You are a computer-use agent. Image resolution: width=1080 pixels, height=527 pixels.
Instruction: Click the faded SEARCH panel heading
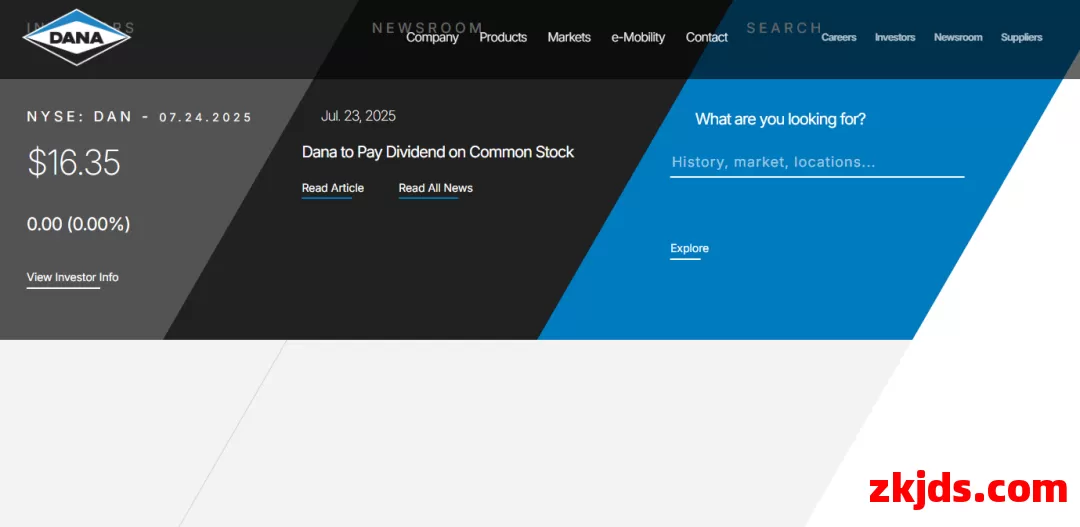(x=785, y=28)
